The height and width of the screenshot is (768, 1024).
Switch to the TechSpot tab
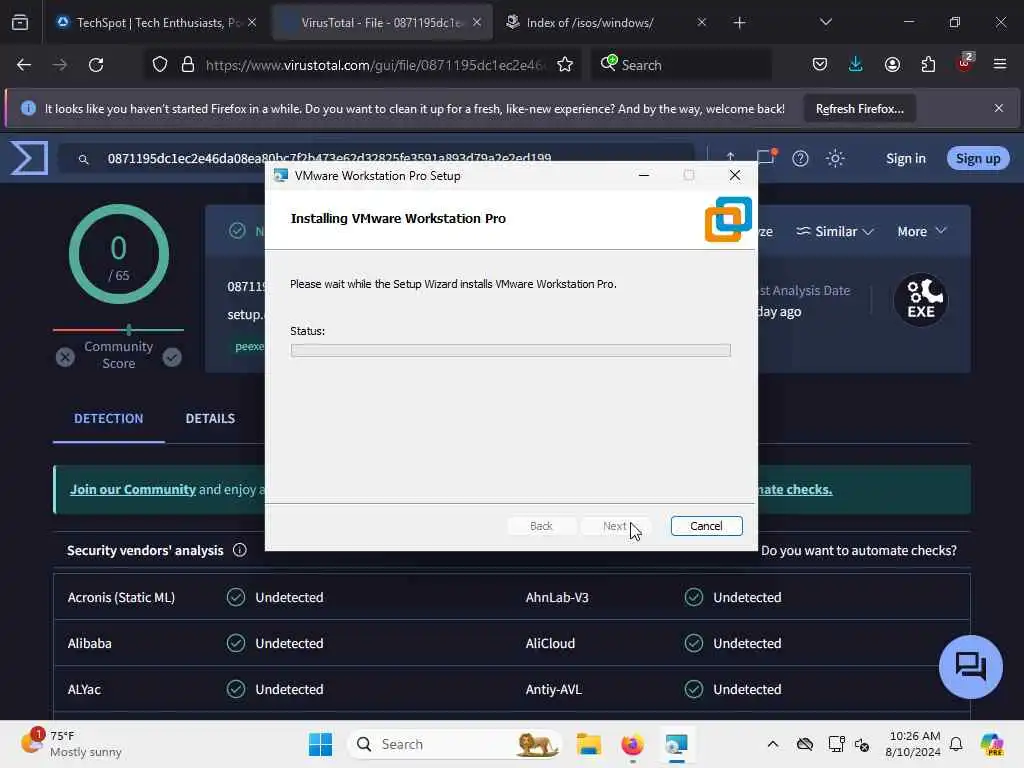[157, 23]
